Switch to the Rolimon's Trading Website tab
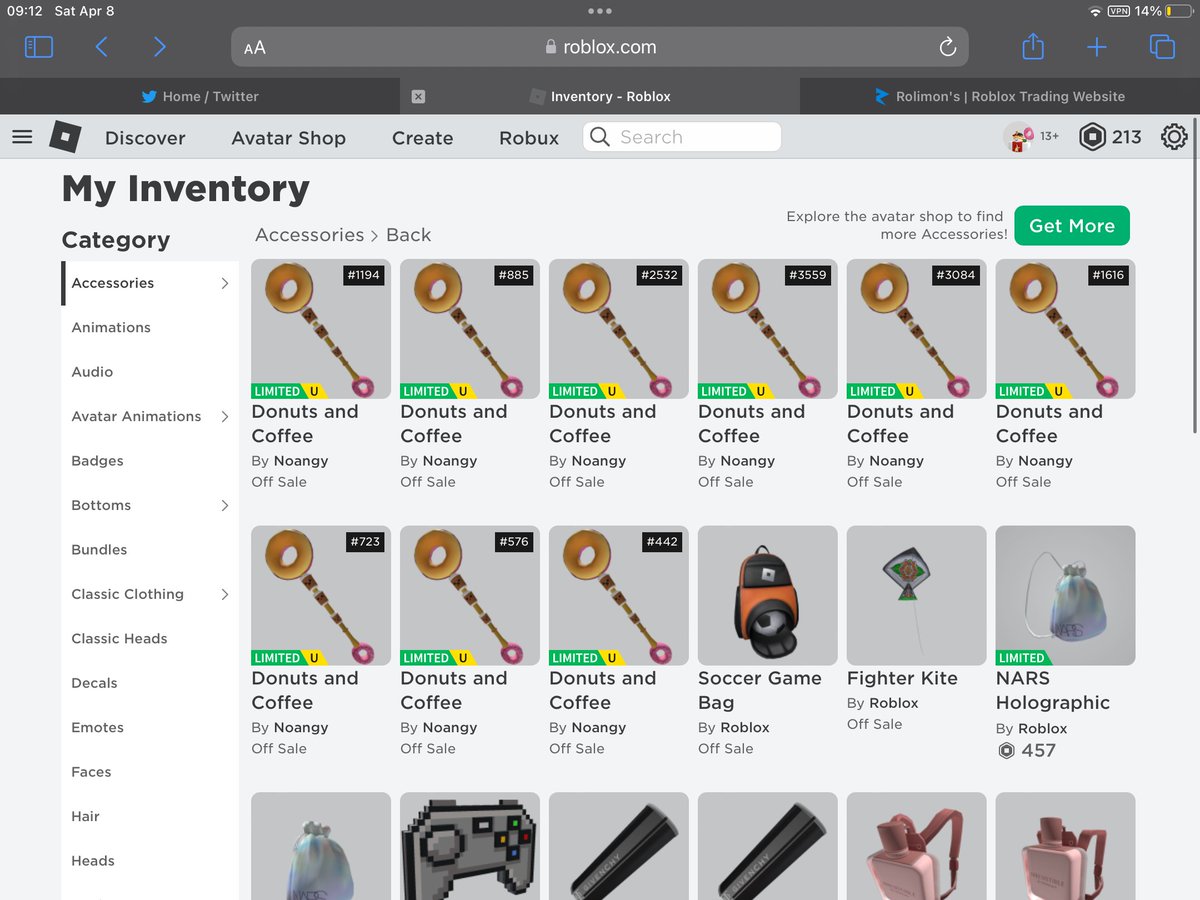The width and height of the screenshot is (1200, 900). (1000, 97)
